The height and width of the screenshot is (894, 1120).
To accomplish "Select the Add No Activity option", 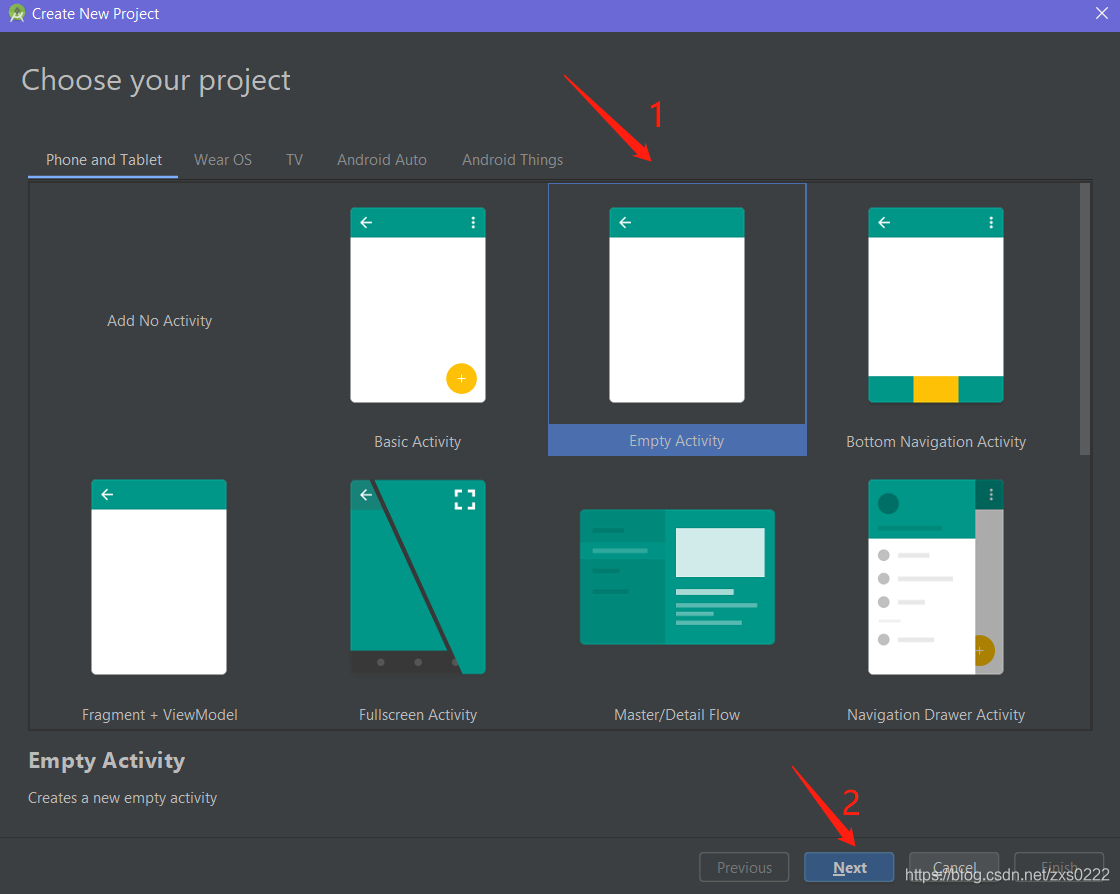I will (159, 320).
